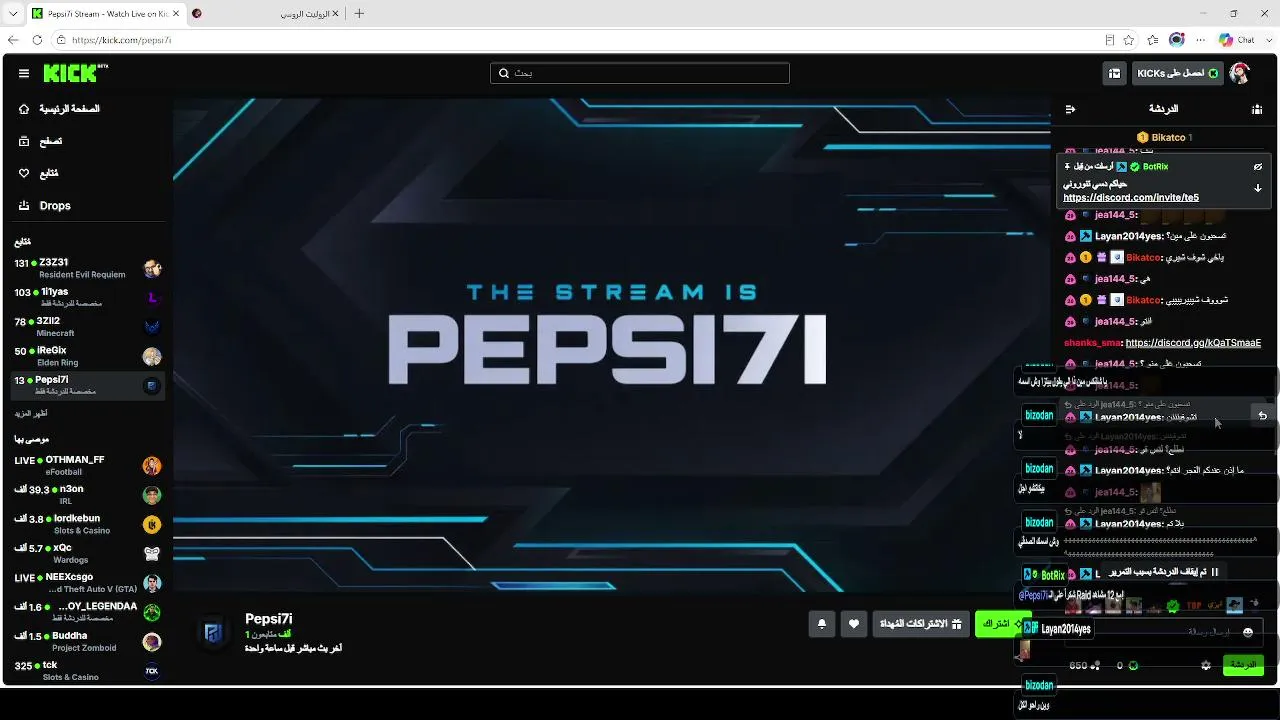Viewport: 1280px width, 720px height.
Task: Open followed channel 3ZII2
Action: (x=87, y=326)
